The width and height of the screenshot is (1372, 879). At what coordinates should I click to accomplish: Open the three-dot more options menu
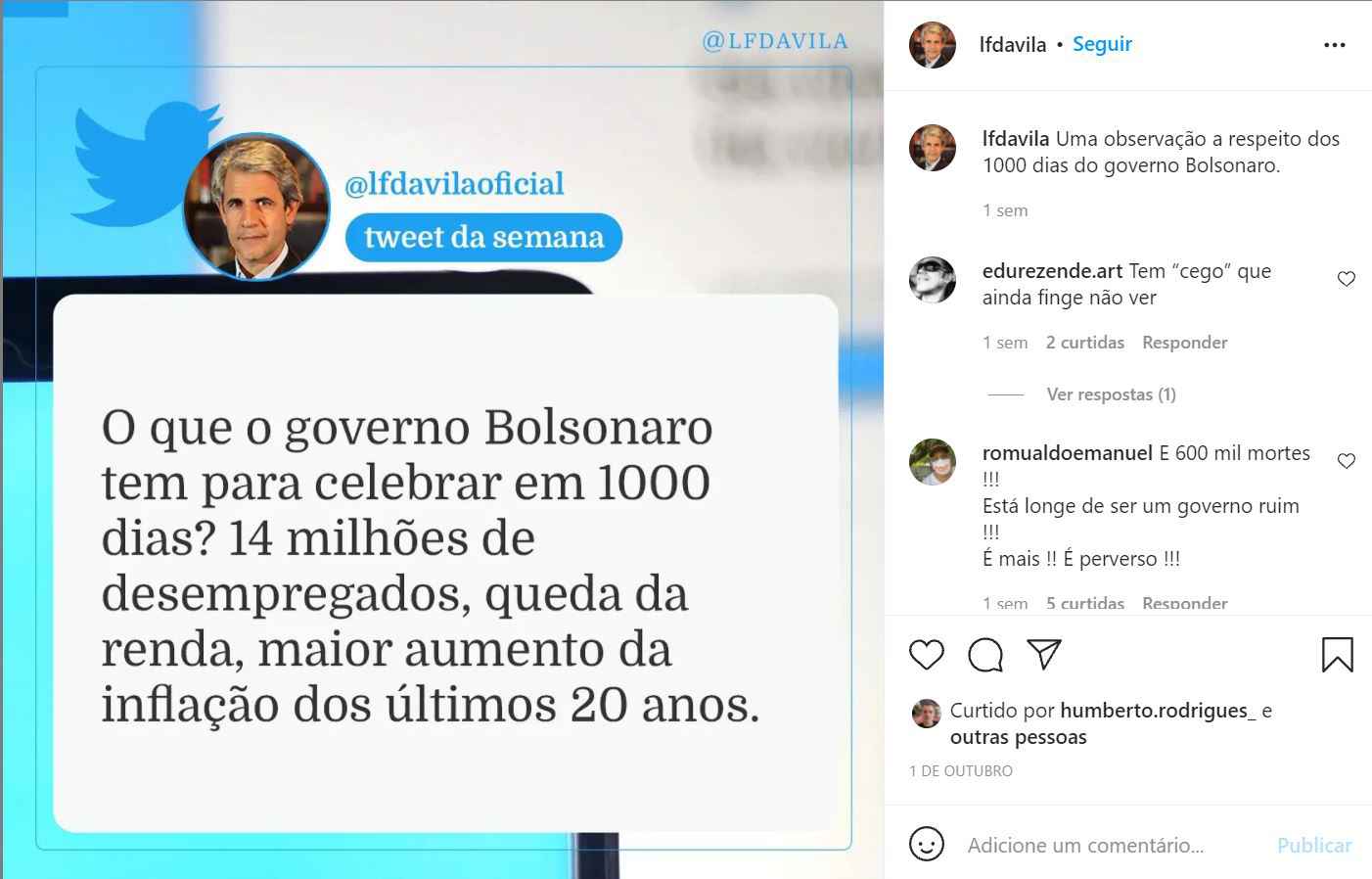click(x=1335, y=45)
